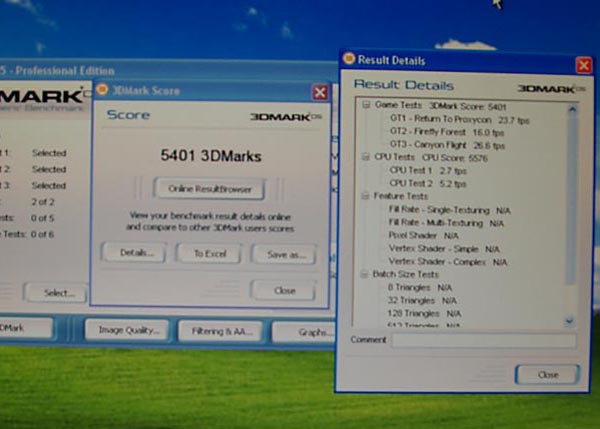The height and width of the screenshot is (429, 600).
Task: Select 128 Triangles row
Action: [424, 313]
